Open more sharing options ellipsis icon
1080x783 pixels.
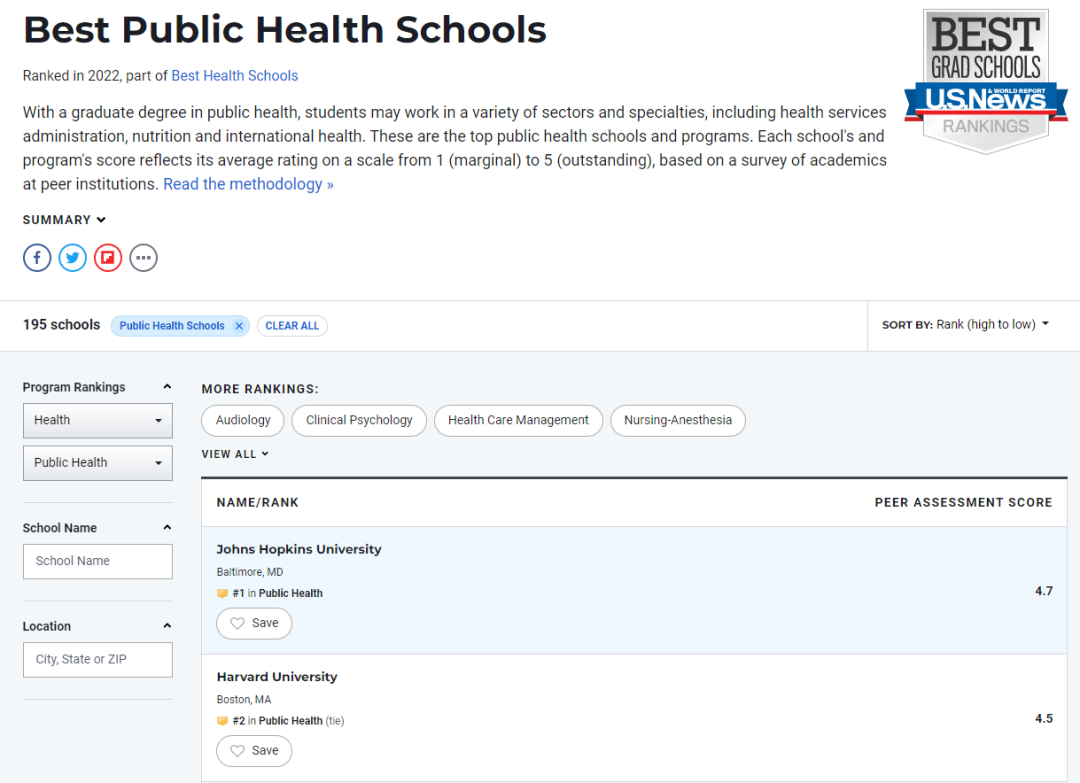(x=143, y=258)
